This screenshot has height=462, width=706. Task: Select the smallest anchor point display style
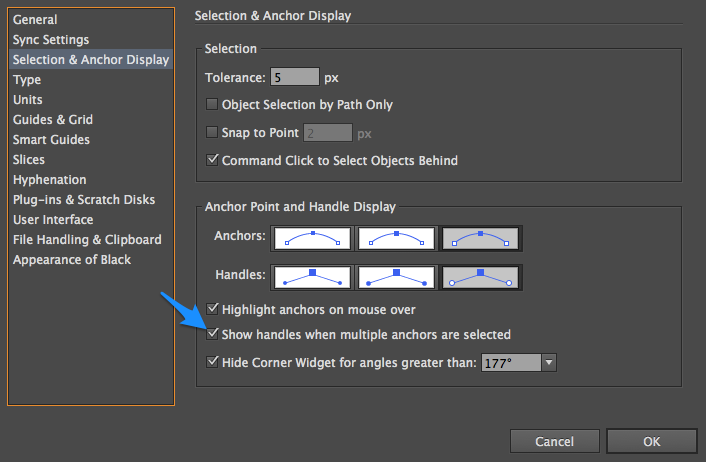pyautogui.click(x=312, y=238)
